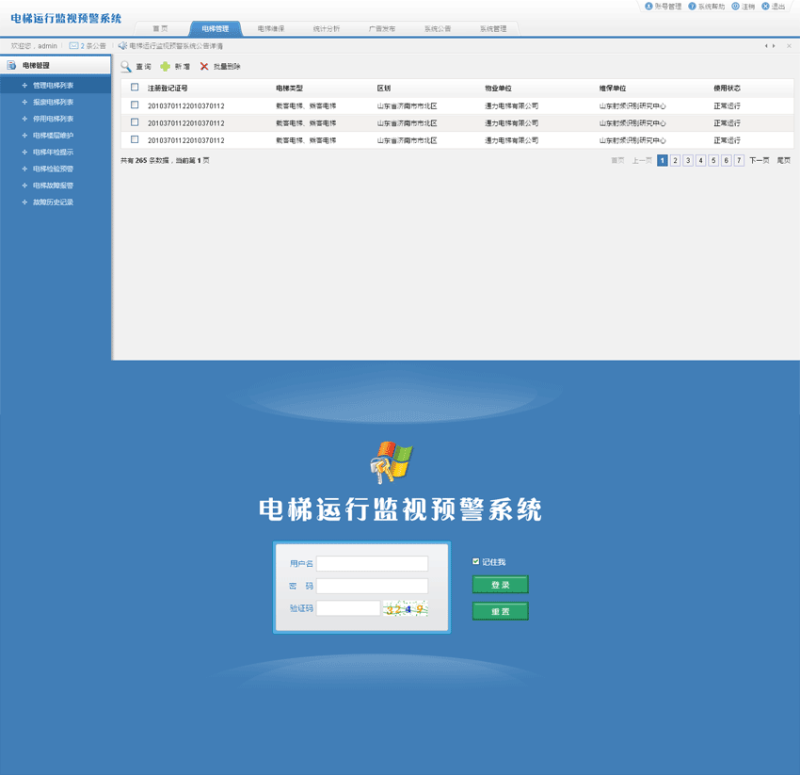This screenshot has width=800, height=775.
Task: Go to page 3 in the pagination
Action: (x=688, y=160)
